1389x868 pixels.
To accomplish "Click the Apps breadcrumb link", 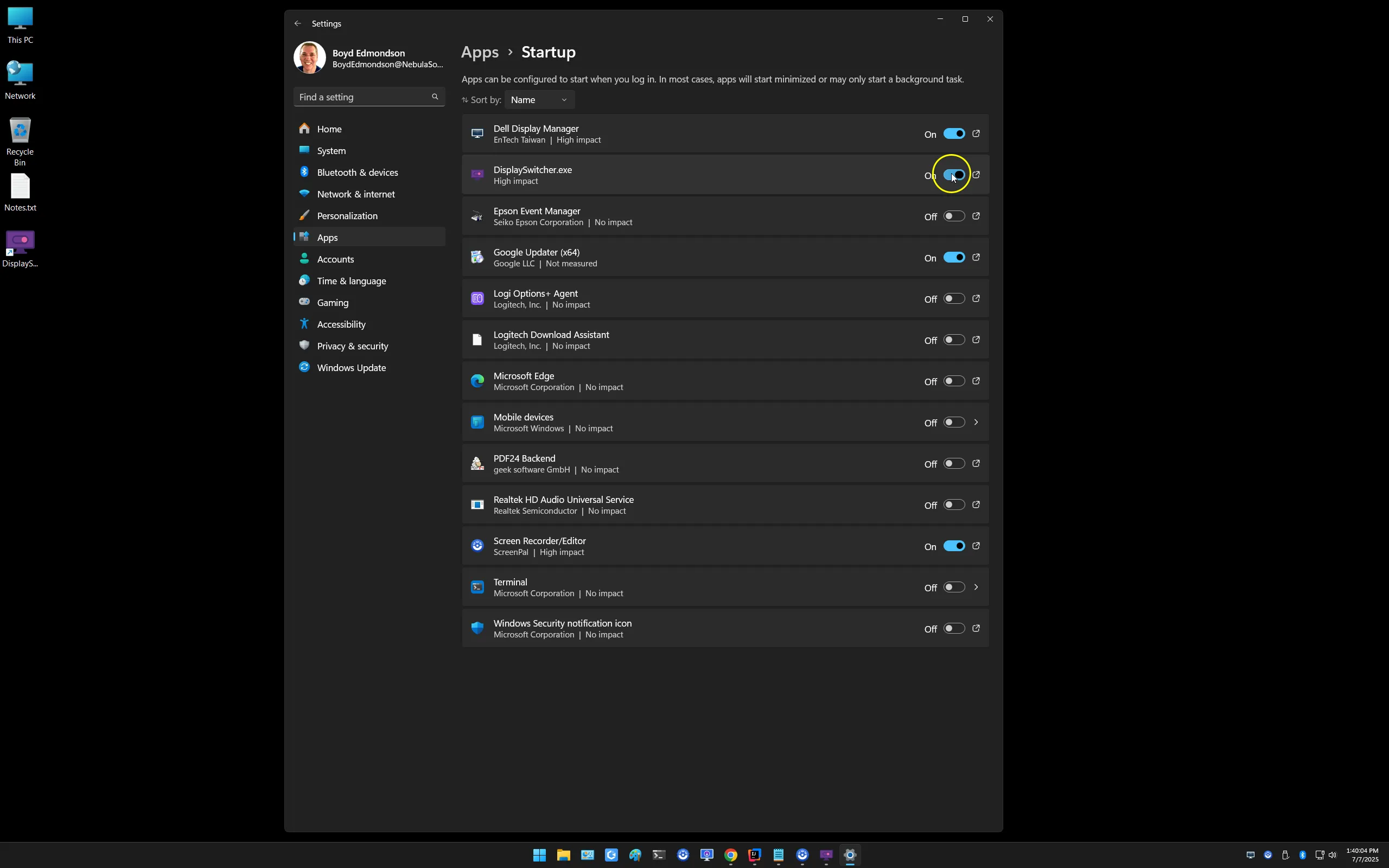I will 480,52.
